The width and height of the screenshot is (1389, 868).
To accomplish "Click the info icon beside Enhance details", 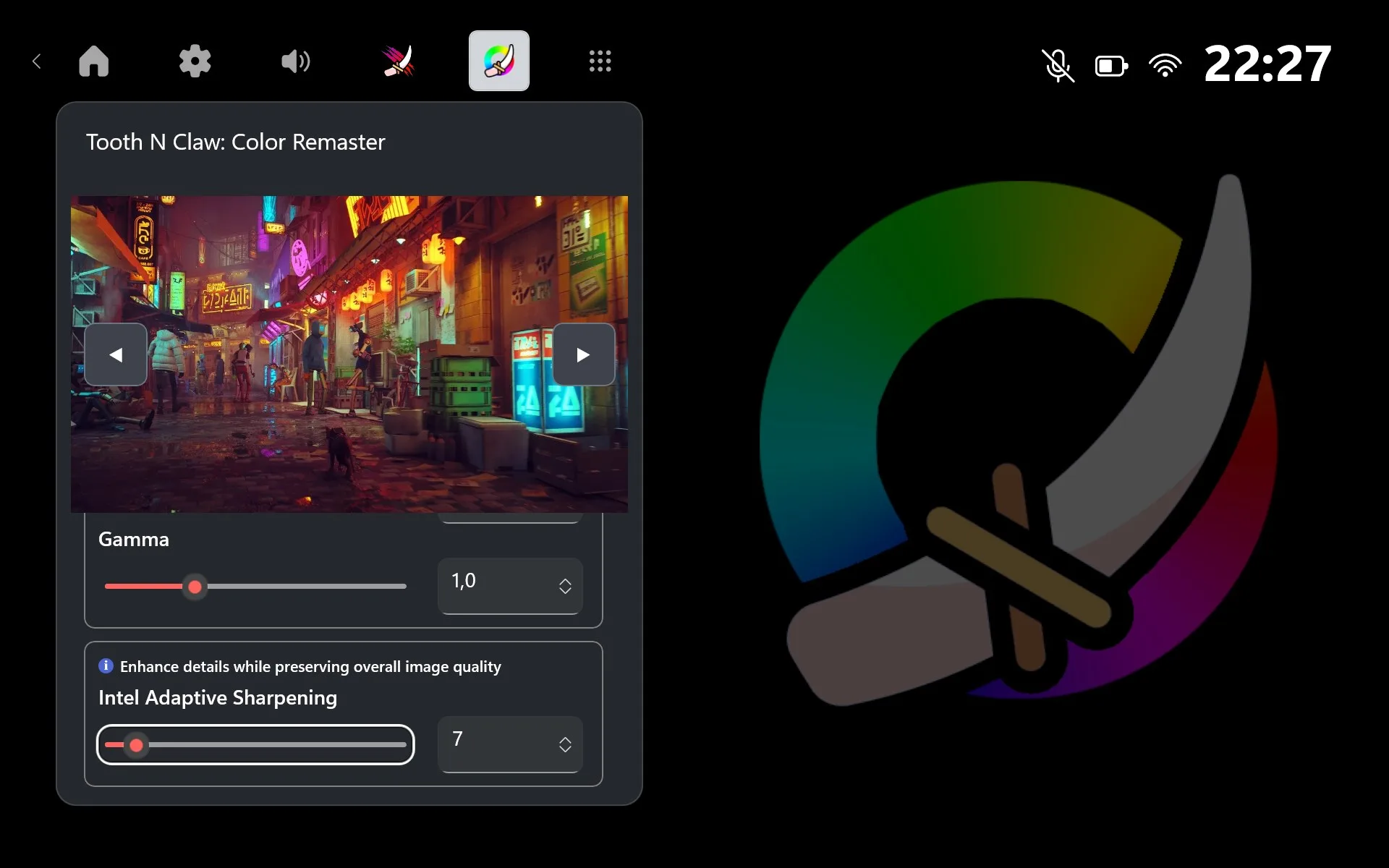I will click(106, 666).
